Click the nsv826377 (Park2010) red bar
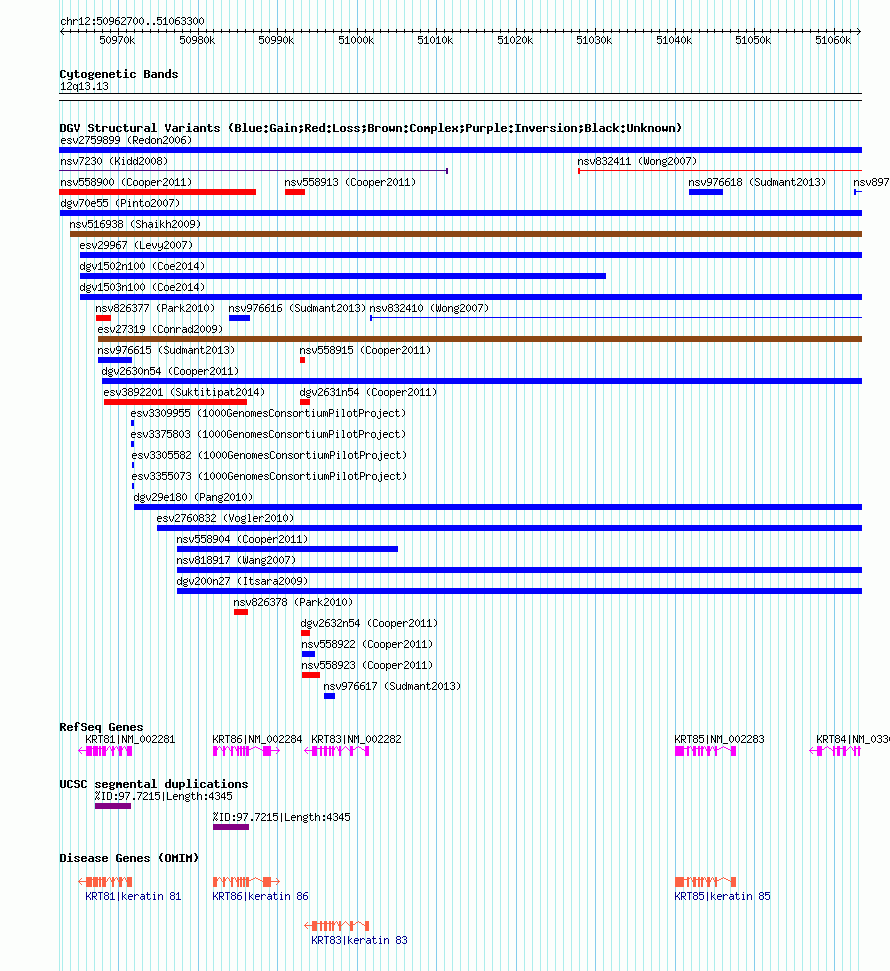The height and width of the screenshot is (971, 890). [103, 318]
